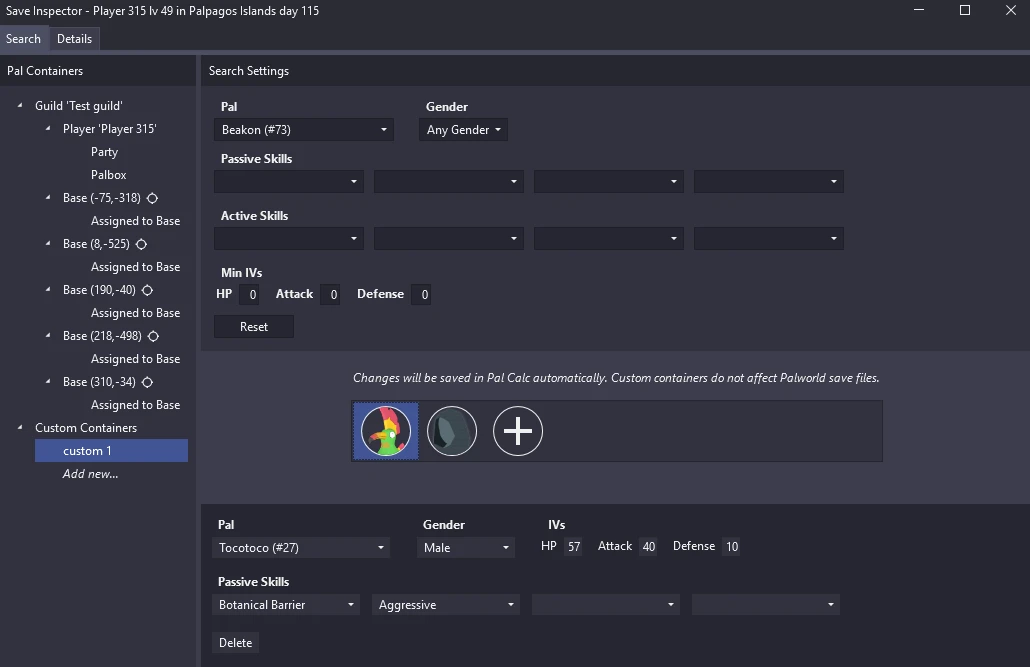Click the Base (218,-498) label
Screen dimensions: 1030x667
pos(102,336)
